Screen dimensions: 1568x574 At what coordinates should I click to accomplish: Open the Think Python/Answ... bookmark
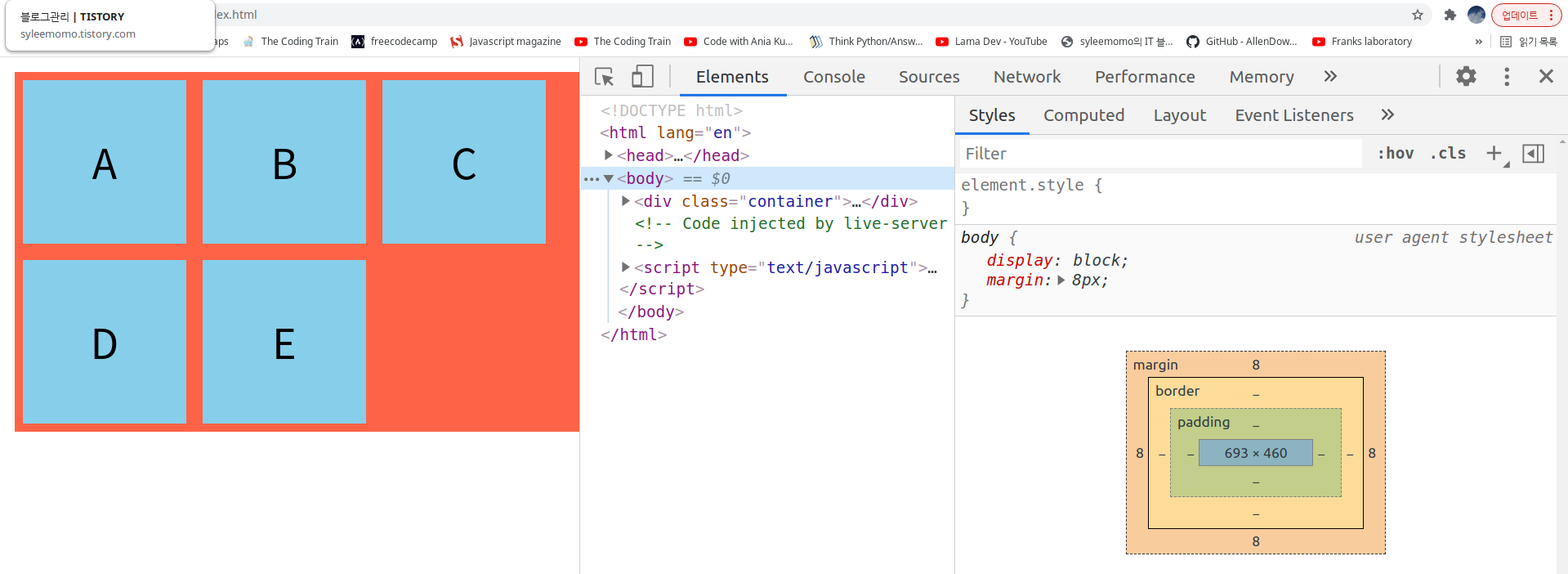[866, 42]
